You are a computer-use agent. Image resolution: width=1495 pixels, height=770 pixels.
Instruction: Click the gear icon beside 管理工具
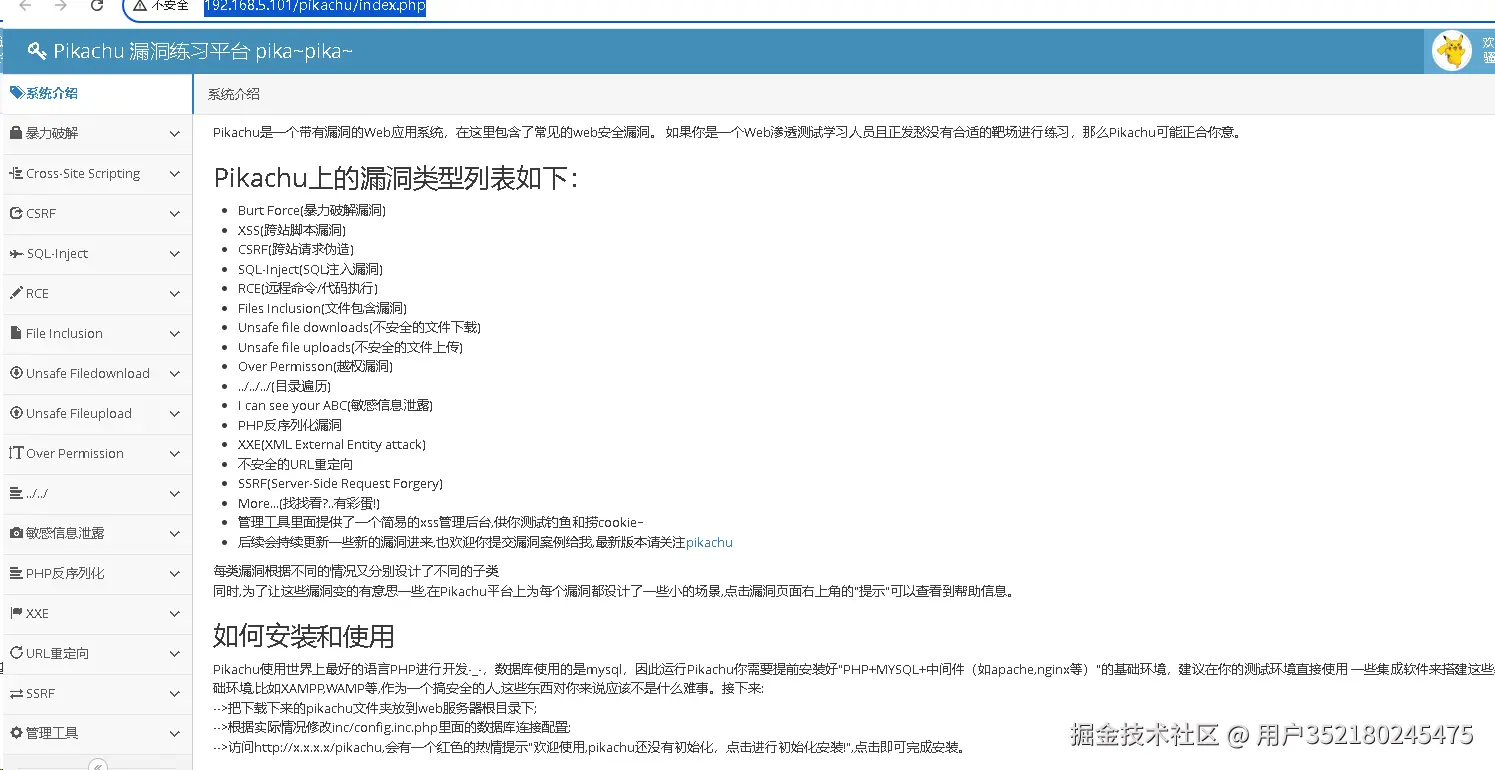tap(16, 733)
